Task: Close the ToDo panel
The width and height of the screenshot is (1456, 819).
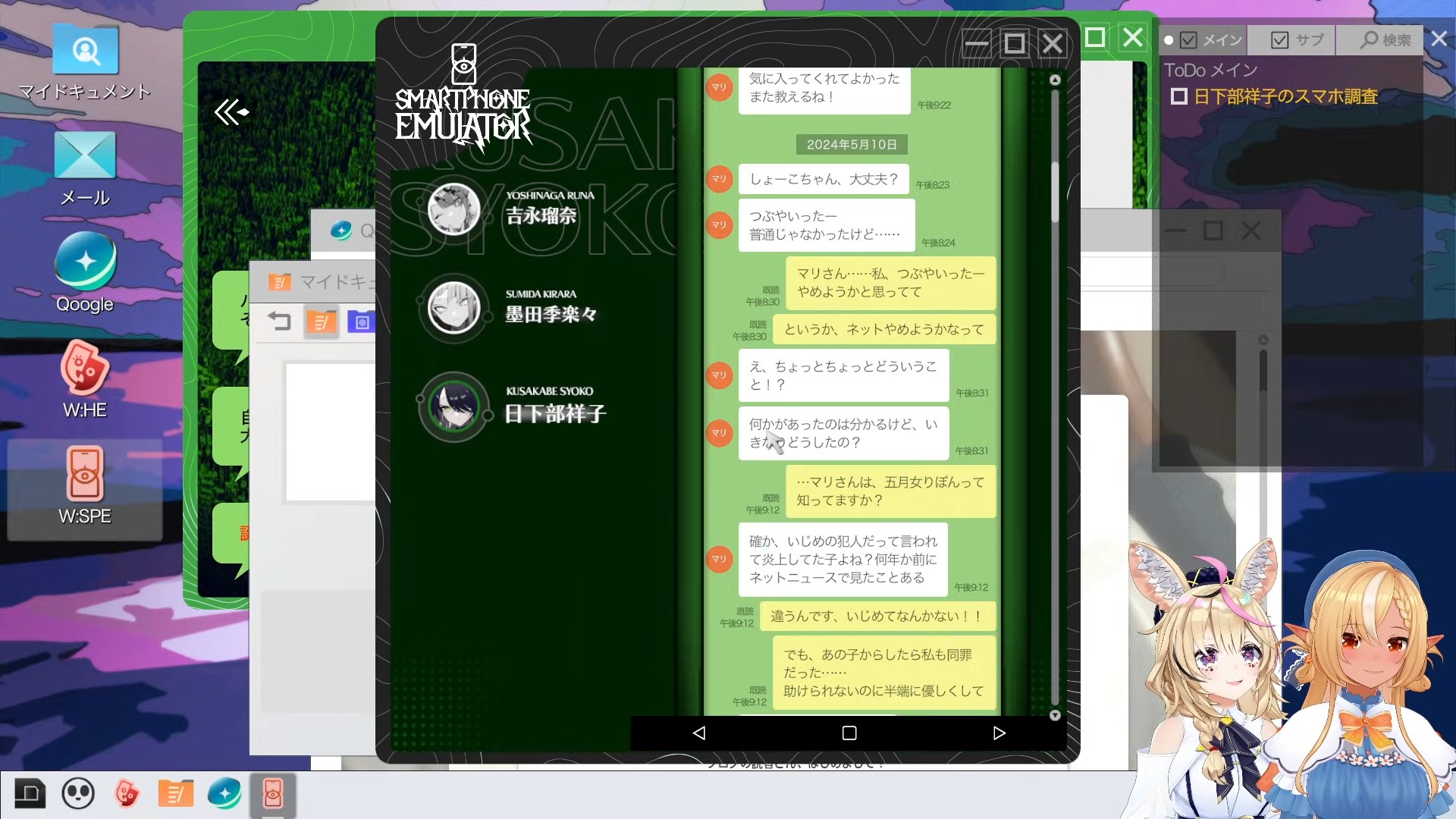Action: coord(1439,39)
